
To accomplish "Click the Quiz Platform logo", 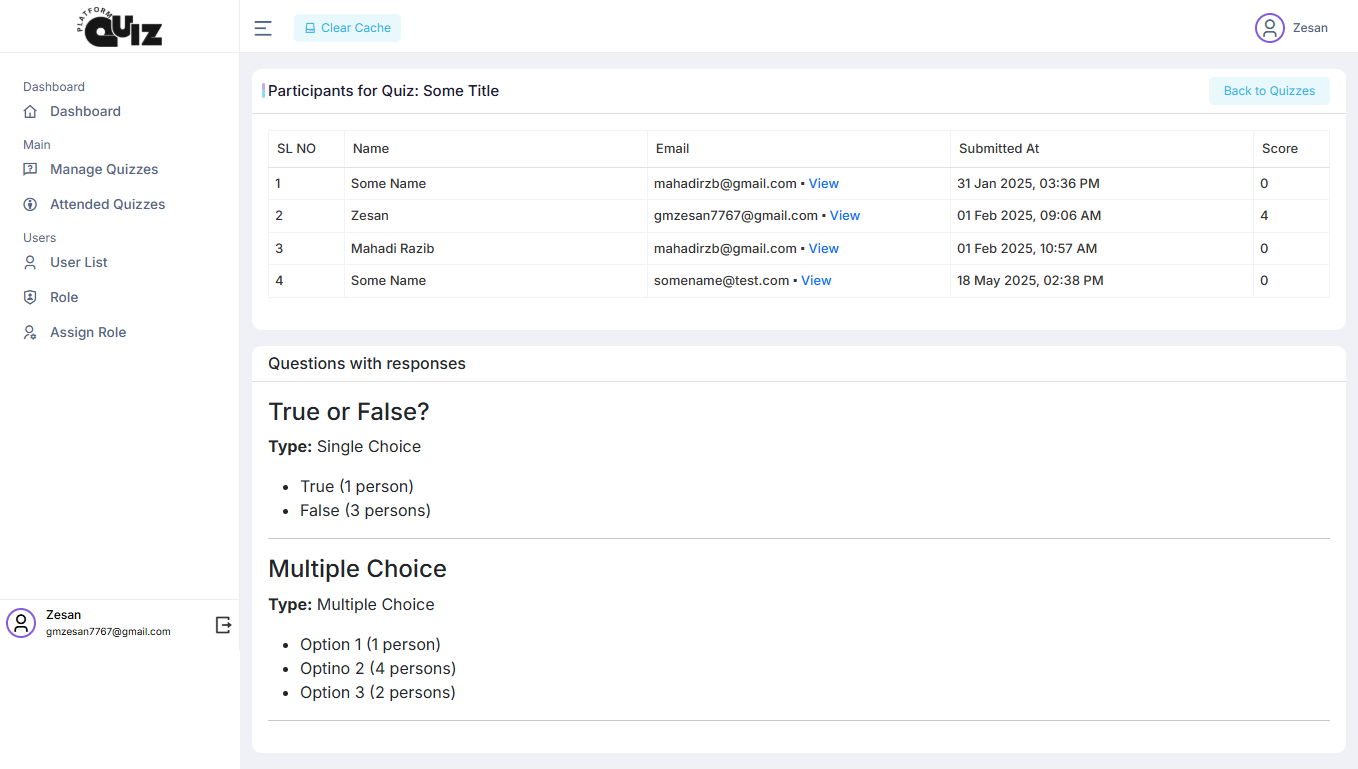I will tap(120, 27).
